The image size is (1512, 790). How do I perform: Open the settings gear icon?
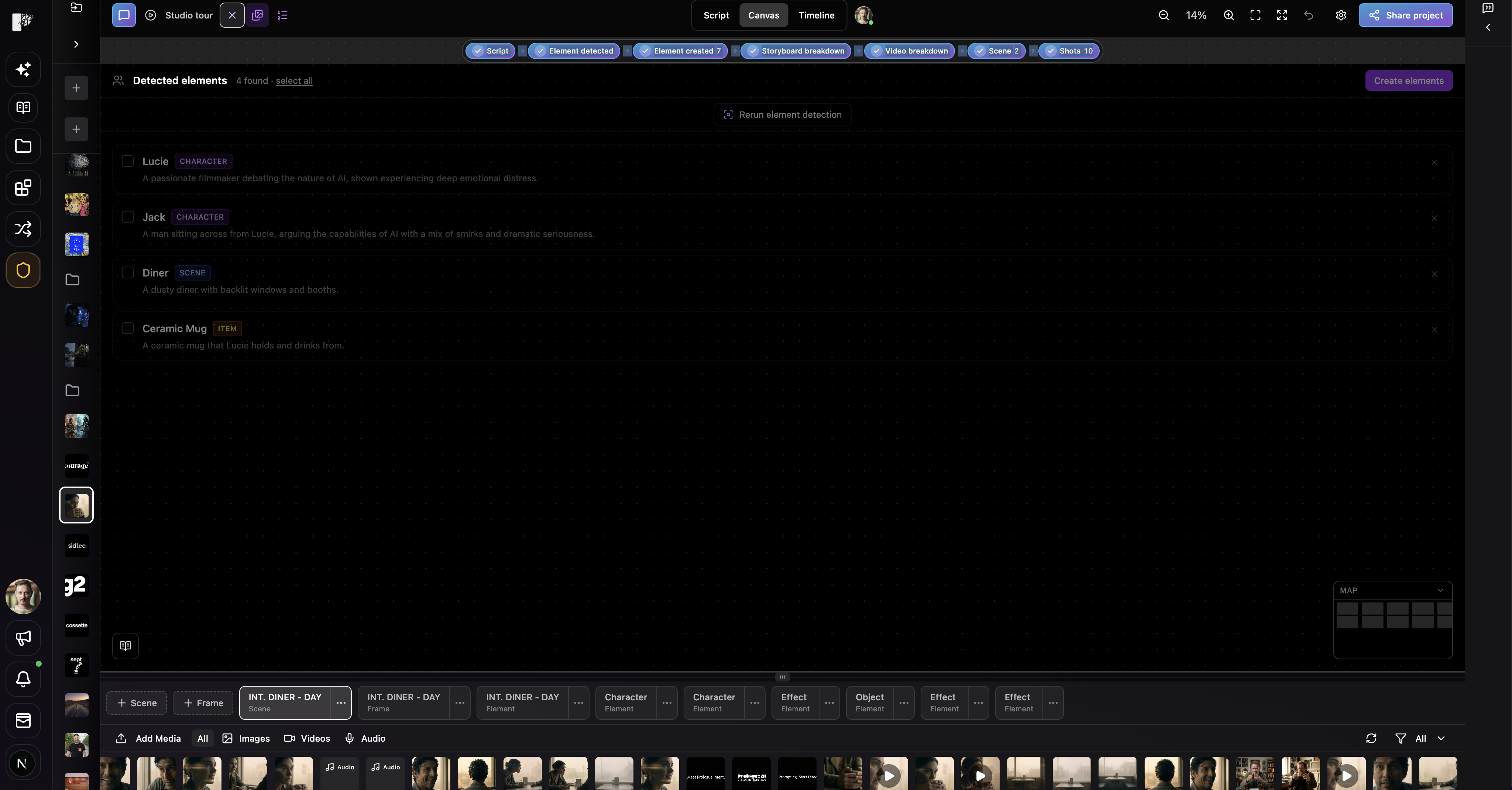pyautogui.click(x=1341, y=15)
